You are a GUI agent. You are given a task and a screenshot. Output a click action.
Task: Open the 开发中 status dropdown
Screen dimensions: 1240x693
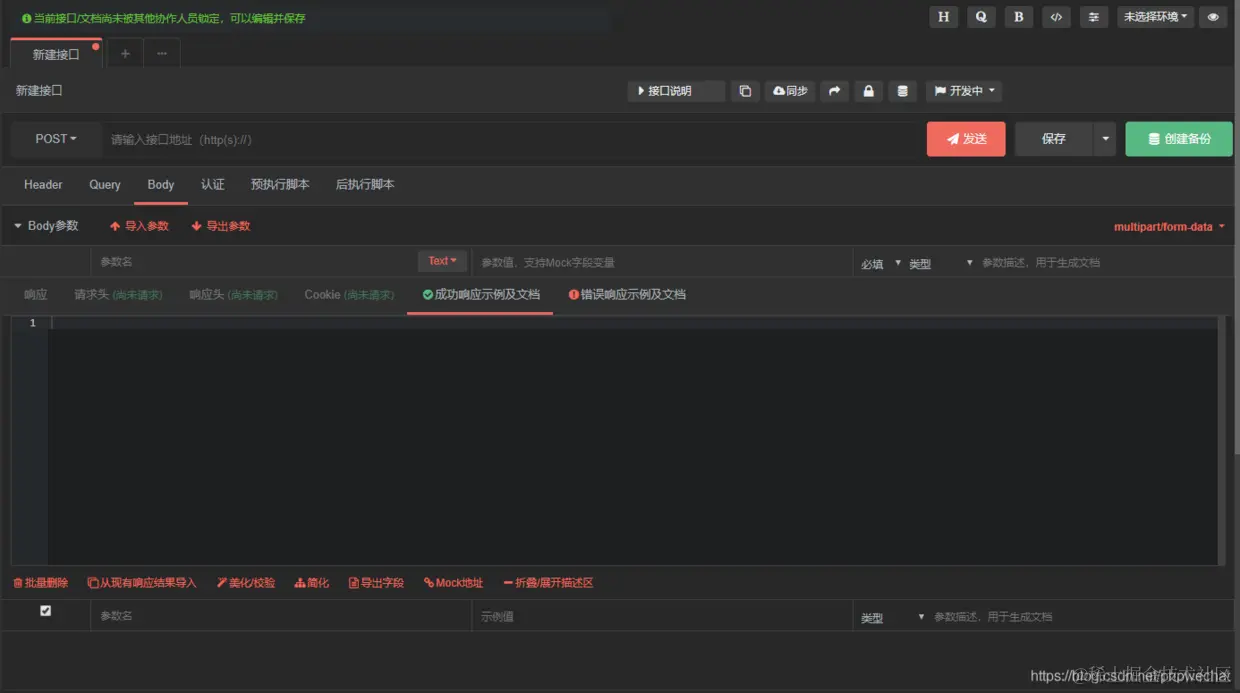[x=964, y=91]
